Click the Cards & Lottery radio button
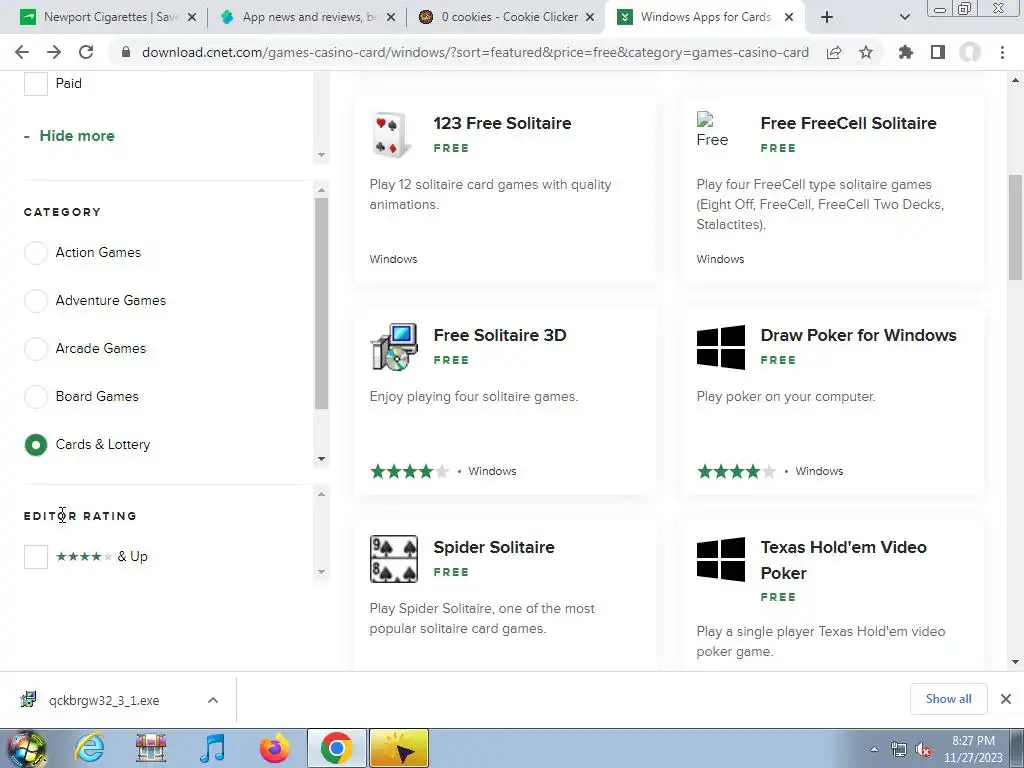 click(35, 445)
